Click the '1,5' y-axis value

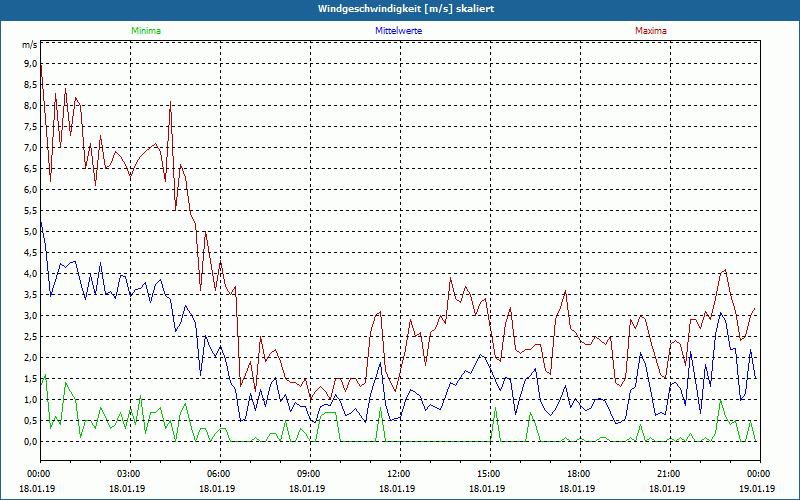[31, 379]
